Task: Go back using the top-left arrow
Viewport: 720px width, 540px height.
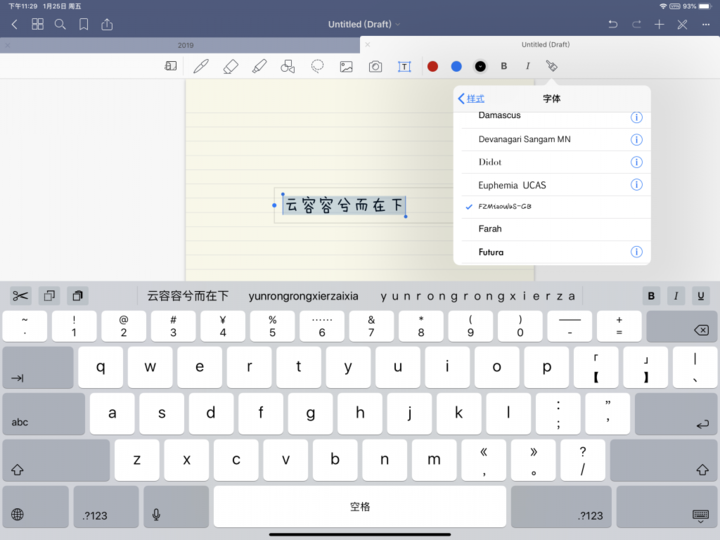Action: [x=14, y=24]
